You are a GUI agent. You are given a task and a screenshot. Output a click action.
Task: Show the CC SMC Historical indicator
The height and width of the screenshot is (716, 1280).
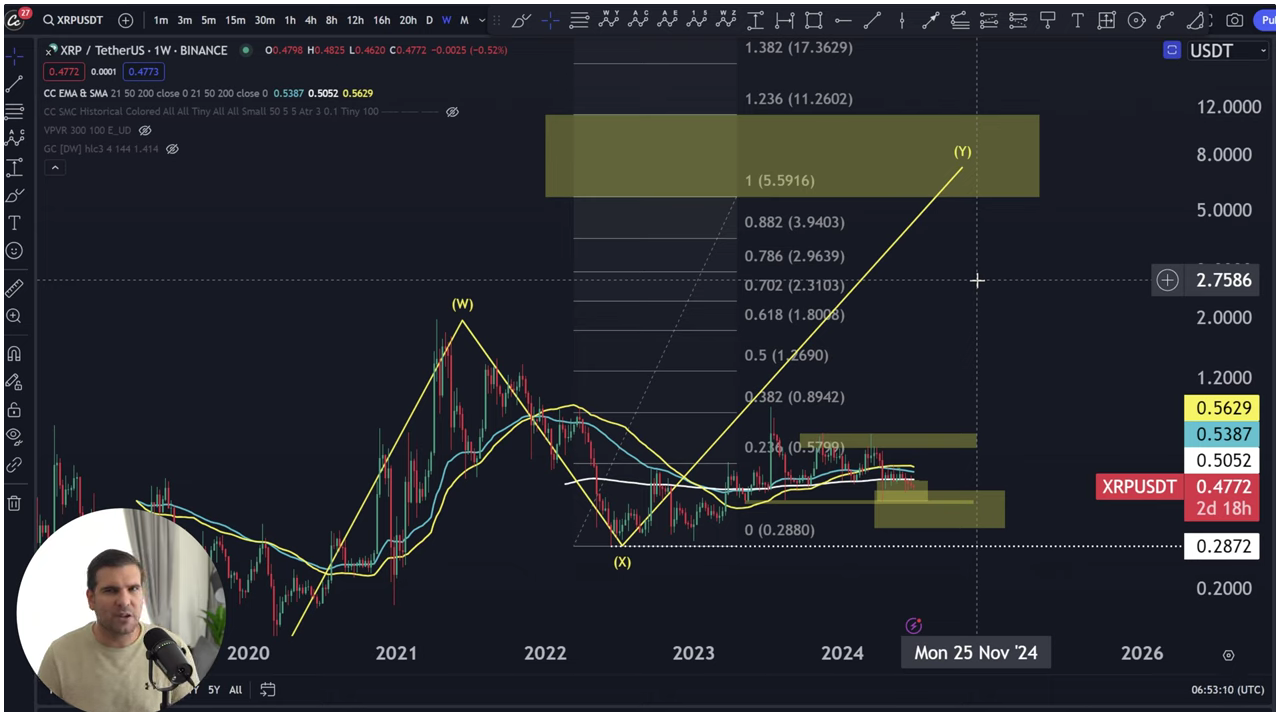click(x=452, y=112)
